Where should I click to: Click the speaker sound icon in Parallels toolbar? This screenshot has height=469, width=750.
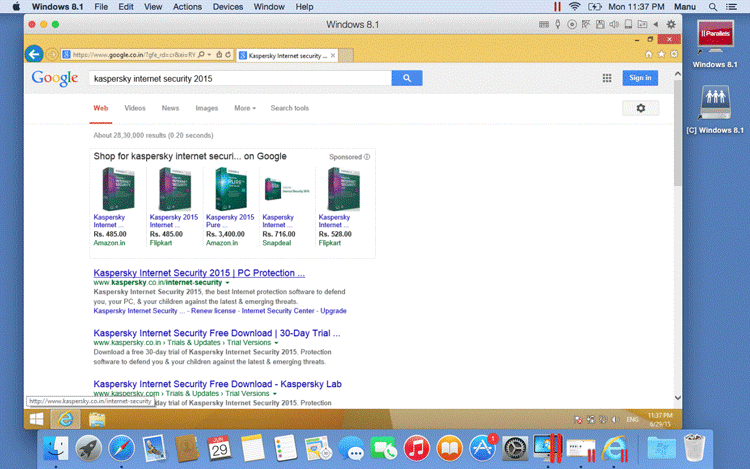point(614,24)
